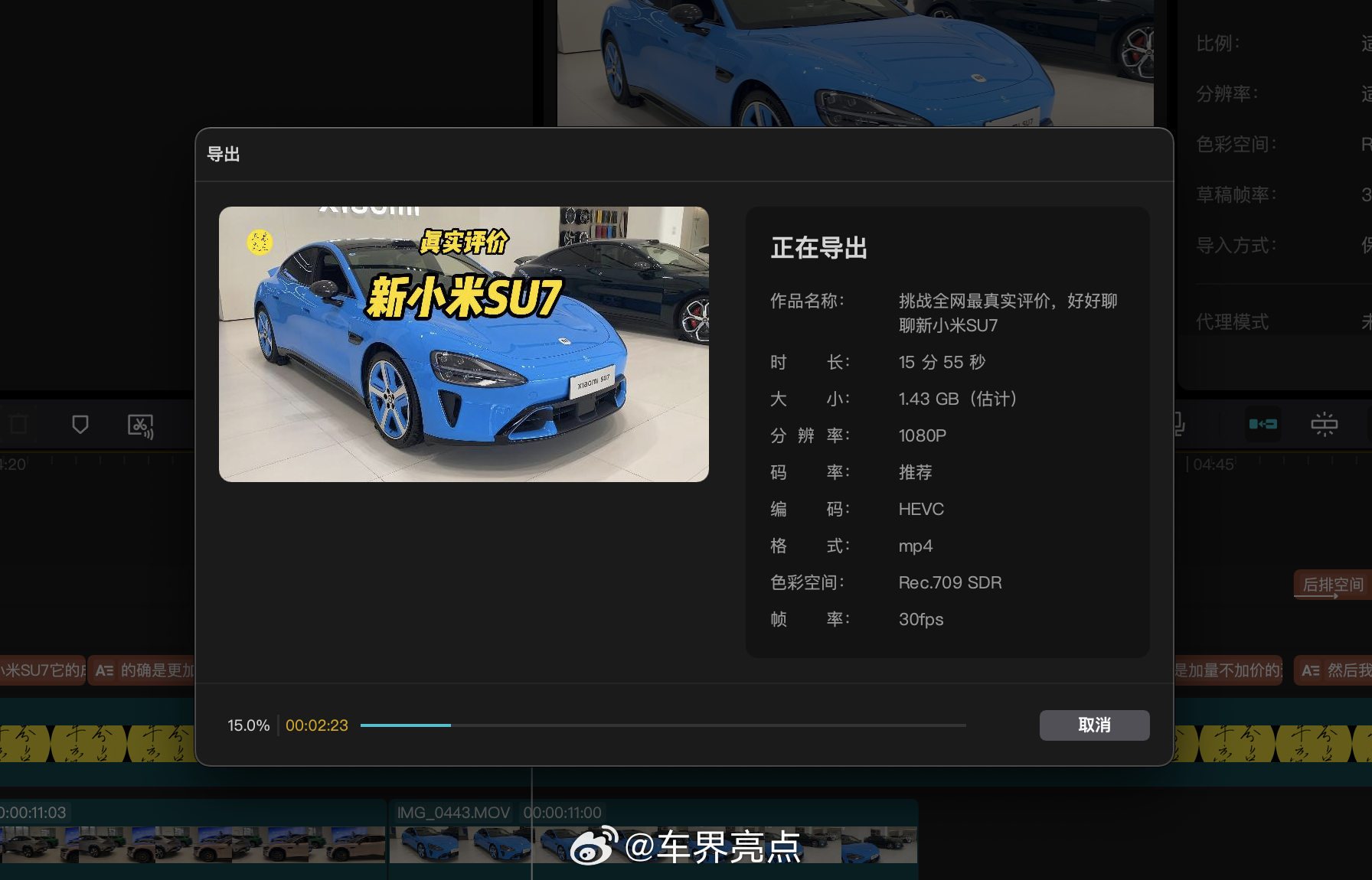The height and width of the screenshot is (880, 1372).
Task: Click the 代理模式 label in draft panel
Action: [1233, 322]
